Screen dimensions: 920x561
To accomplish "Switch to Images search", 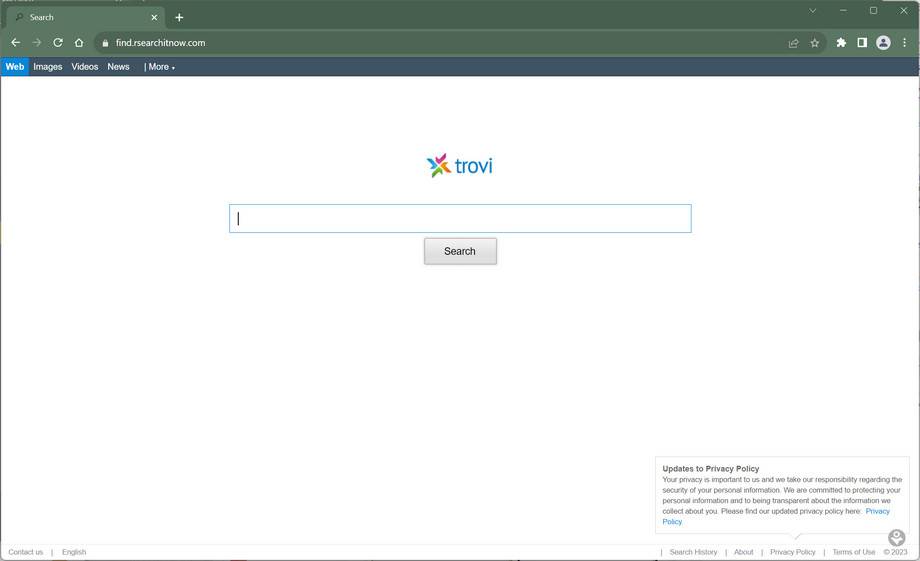I will pyautogui.click(x=48, y=67).
